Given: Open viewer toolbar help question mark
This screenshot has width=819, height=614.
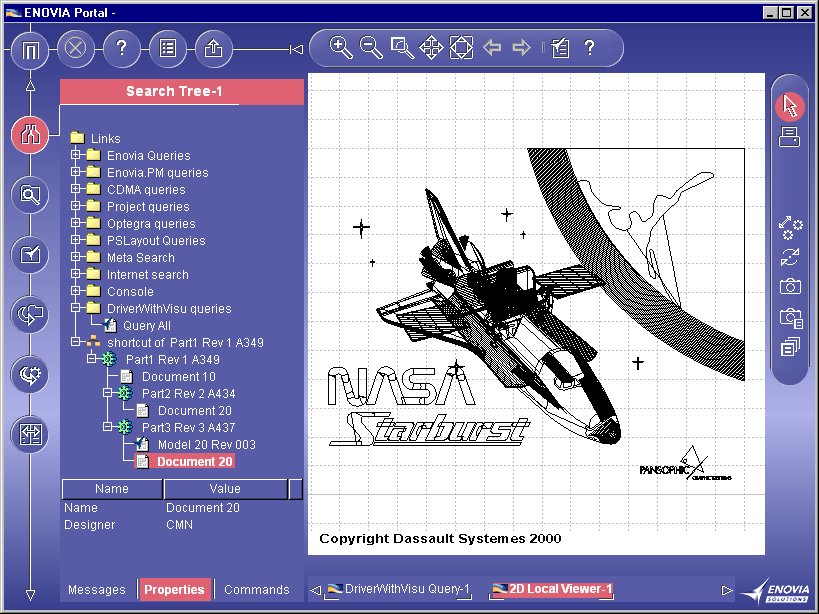Looking at the screenshot, I should 589,48.
